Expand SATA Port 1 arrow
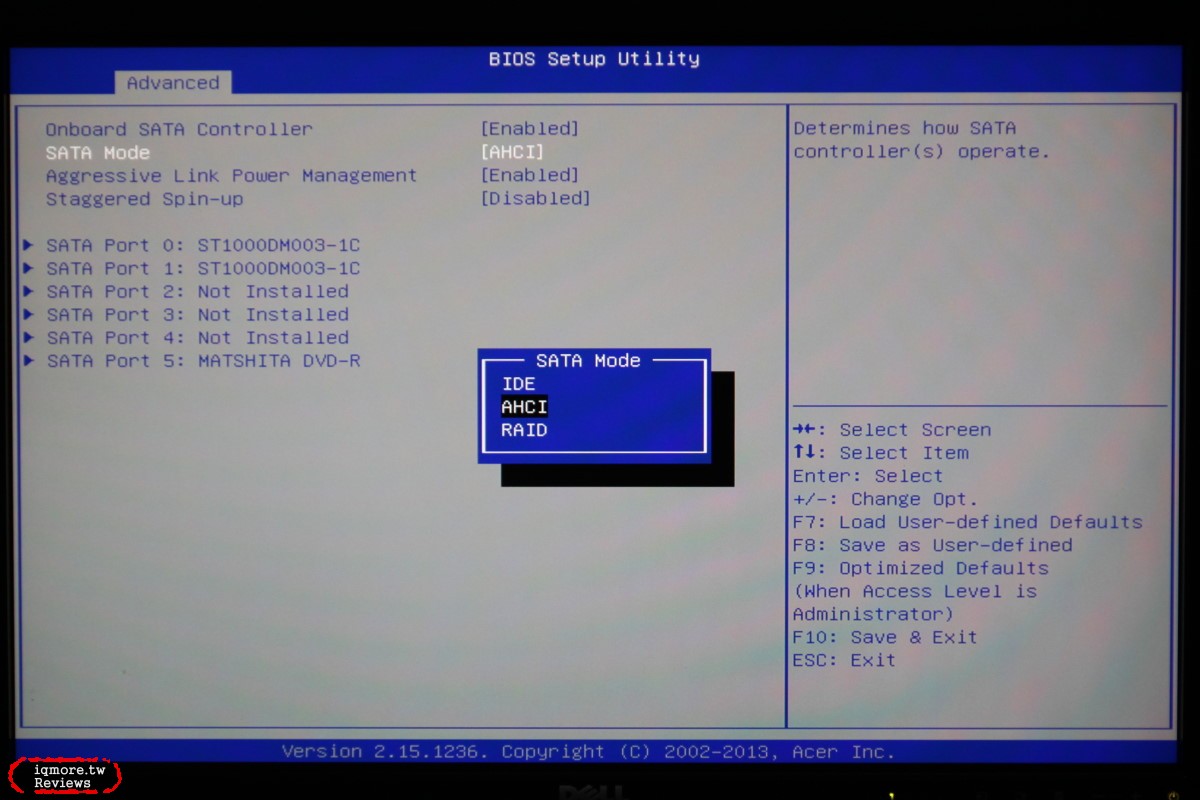This screenshot has height=800, width=1200. (x=28, y=268)
